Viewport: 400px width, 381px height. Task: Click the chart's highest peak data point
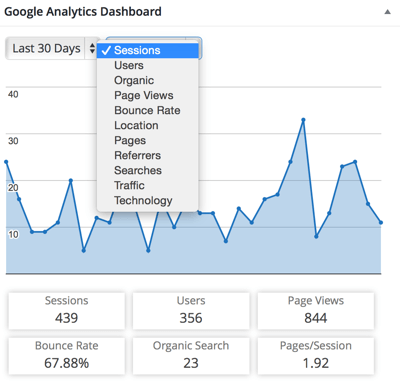(x=303, y=120)
